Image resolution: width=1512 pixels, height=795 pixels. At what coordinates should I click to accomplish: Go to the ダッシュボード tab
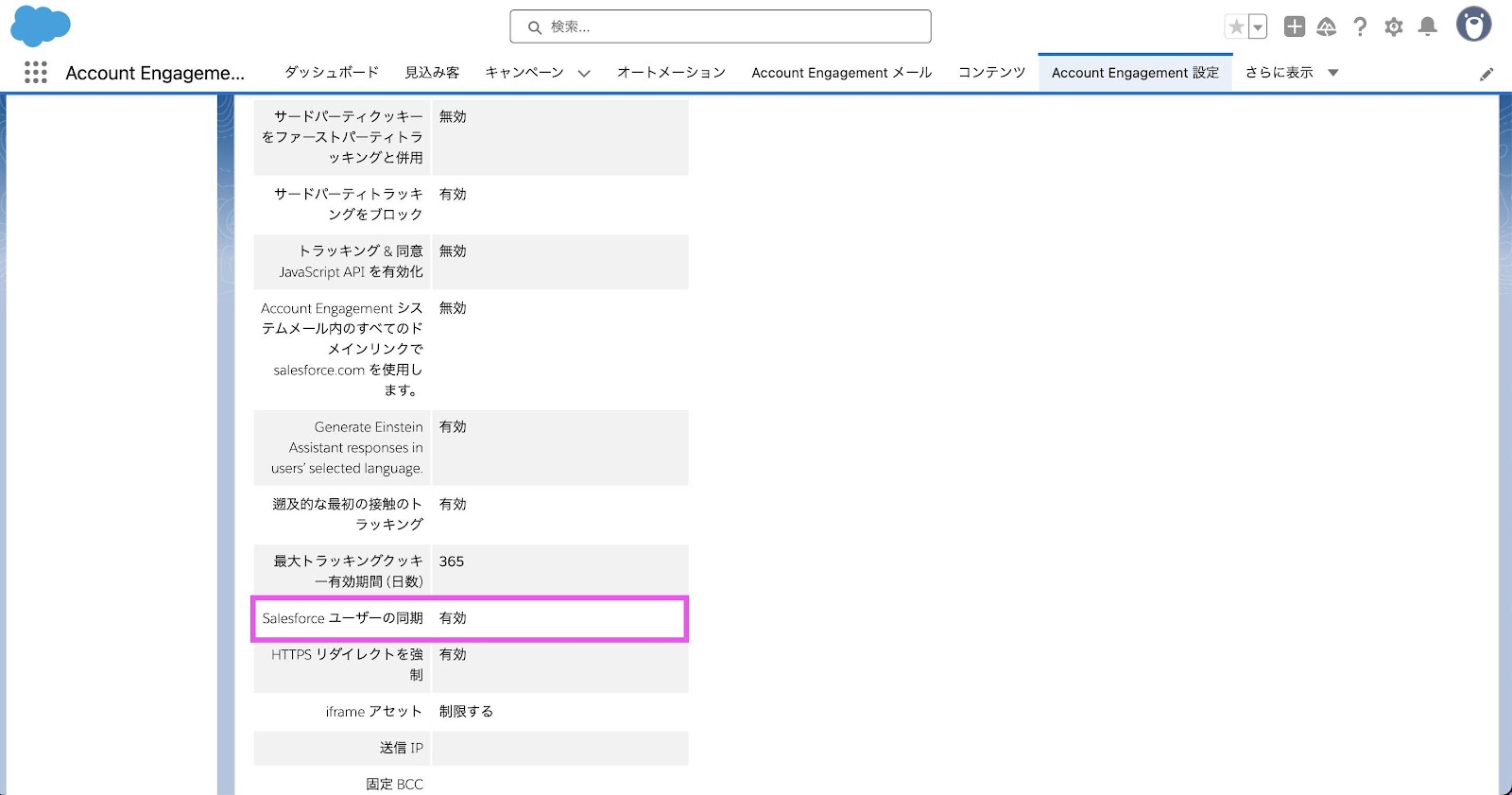coord(332,73)
